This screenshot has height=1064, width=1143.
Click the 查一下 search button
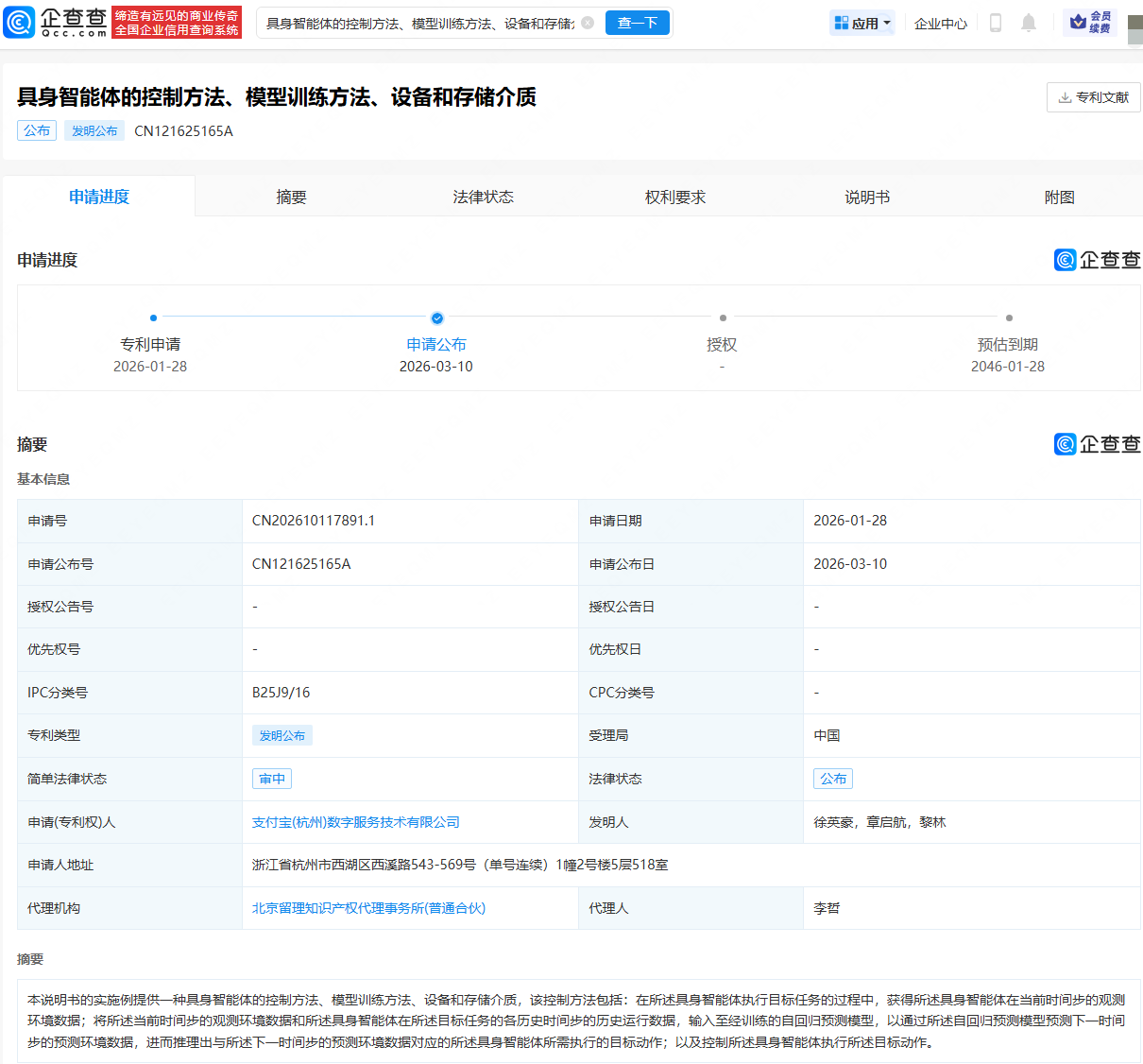pos(638,23)
